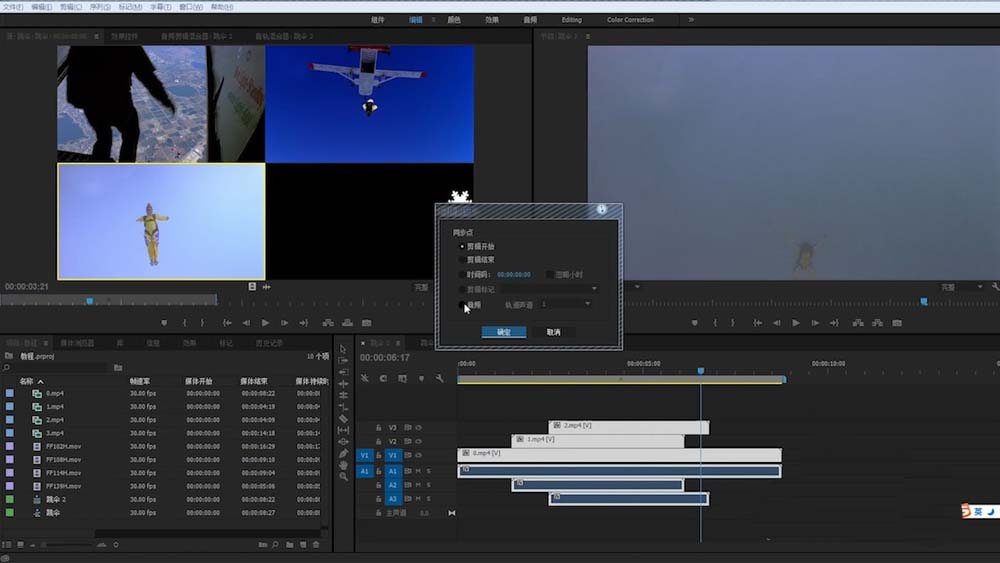Screen dimensions: 1000x563
Task: Select the 剪辑结束 (clip end) radio button
Action: [462, 260]
